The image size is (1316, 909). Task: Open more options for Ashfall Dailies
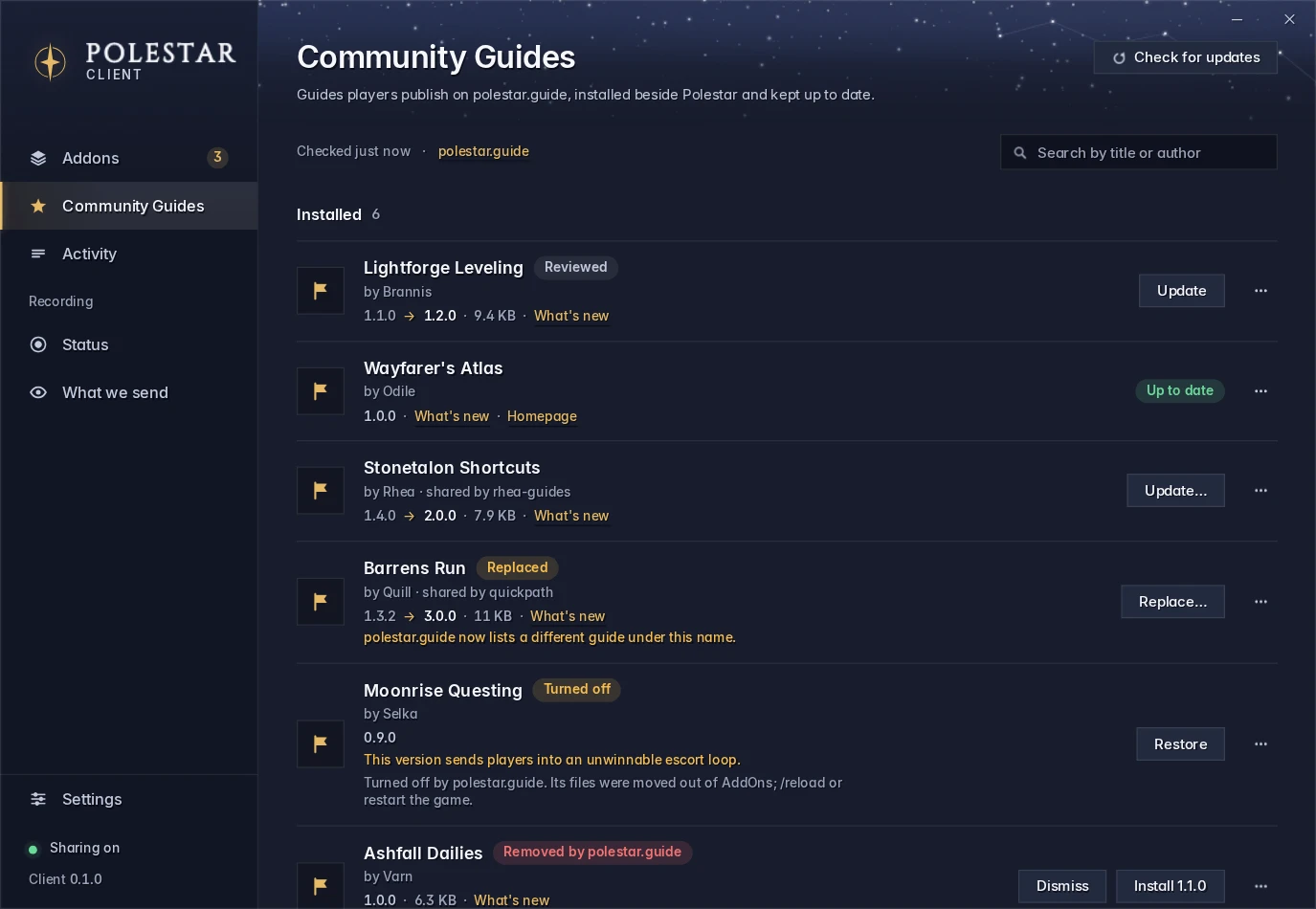tap(1260, 886)
